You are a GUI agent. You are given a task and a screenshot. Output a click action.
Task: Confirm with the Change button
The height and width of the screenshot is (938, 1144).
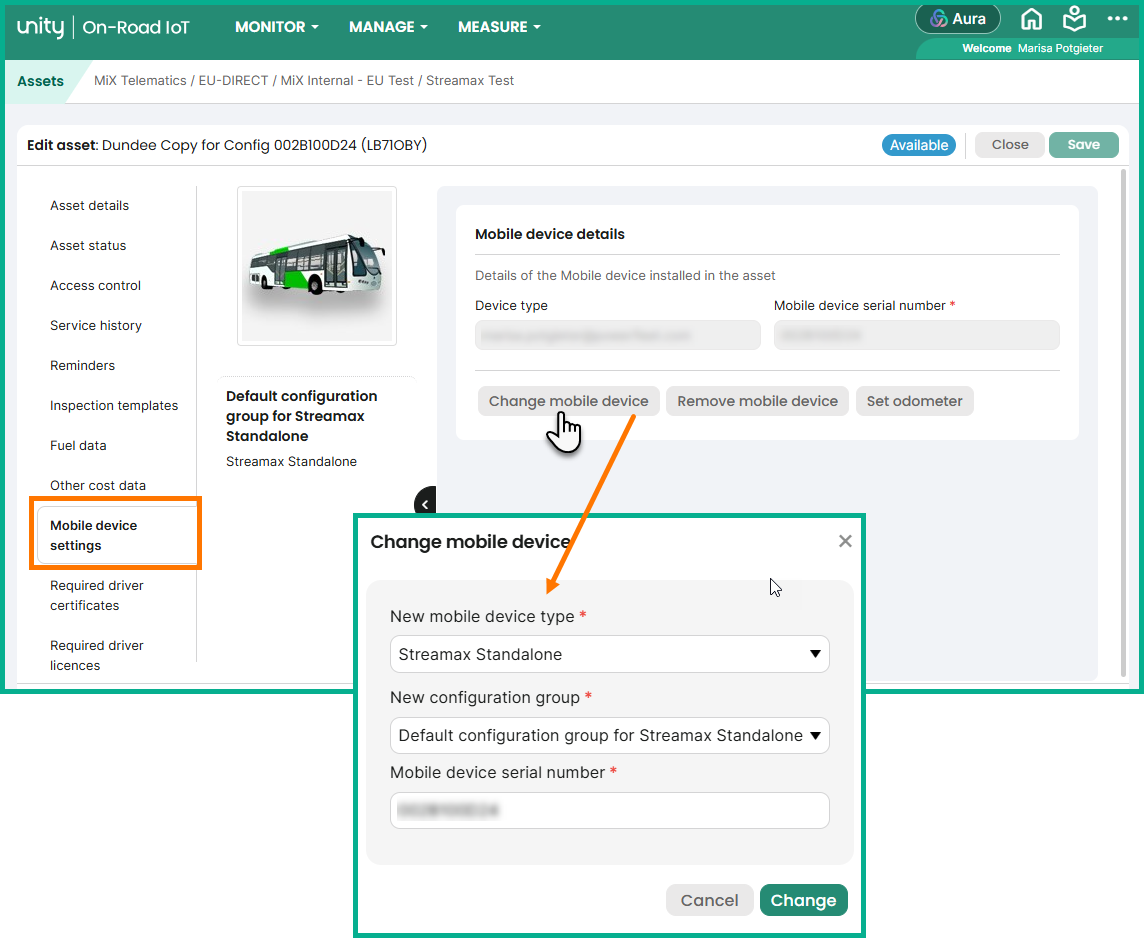click(803, 900)
